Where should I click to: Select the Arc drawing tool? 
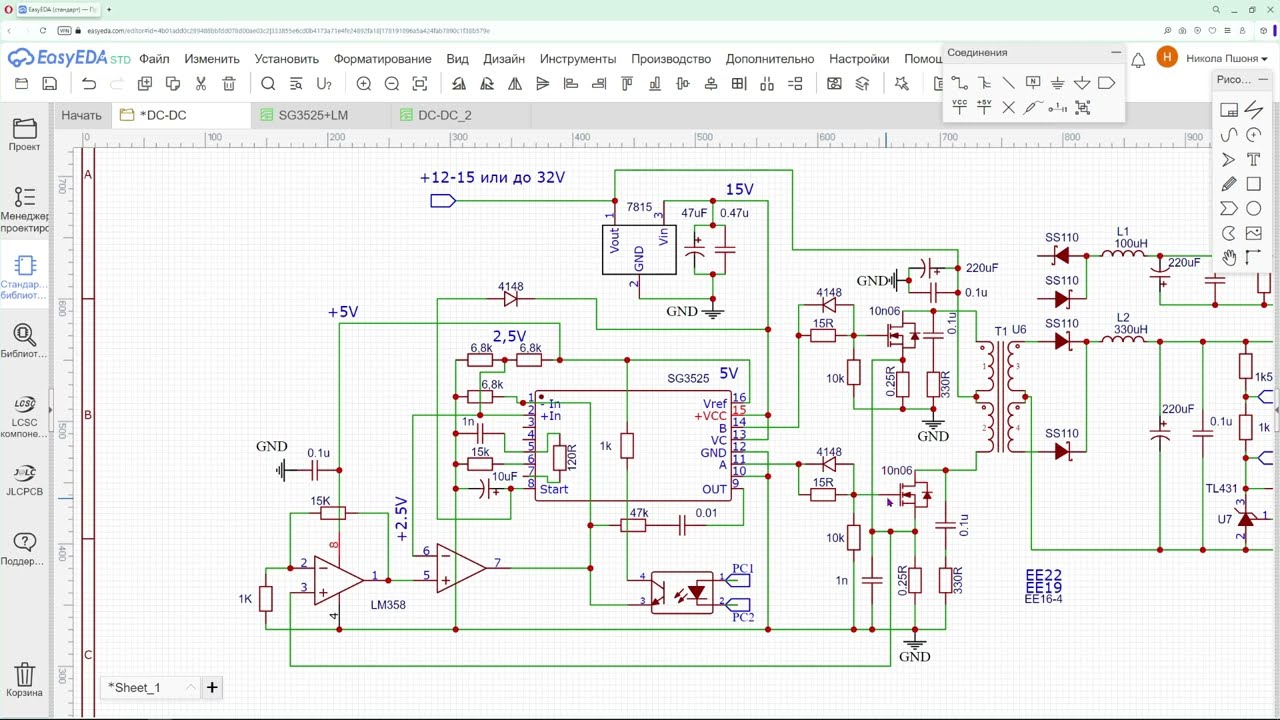pos(1253,135)
